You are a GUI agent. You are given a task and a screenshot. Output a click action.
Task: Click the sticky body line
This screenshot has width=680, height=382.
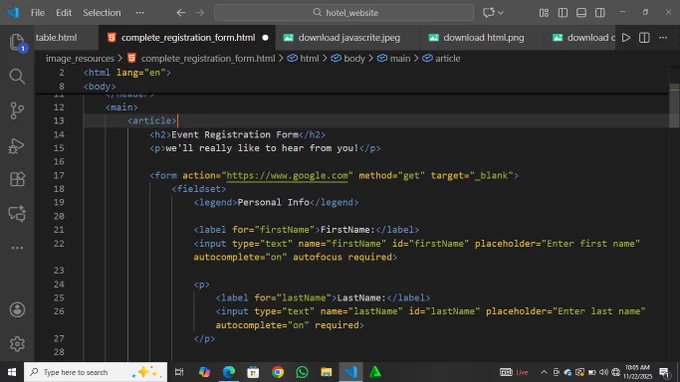pos(100,86)
